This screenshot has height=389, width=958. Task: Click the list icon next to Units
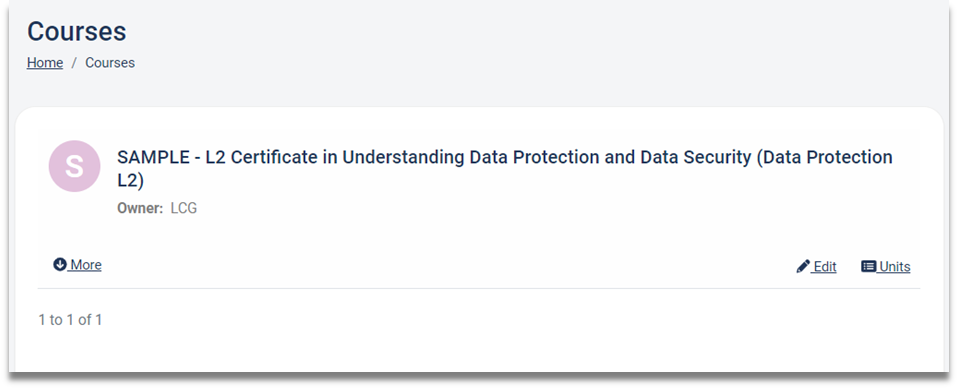(868, 266)
